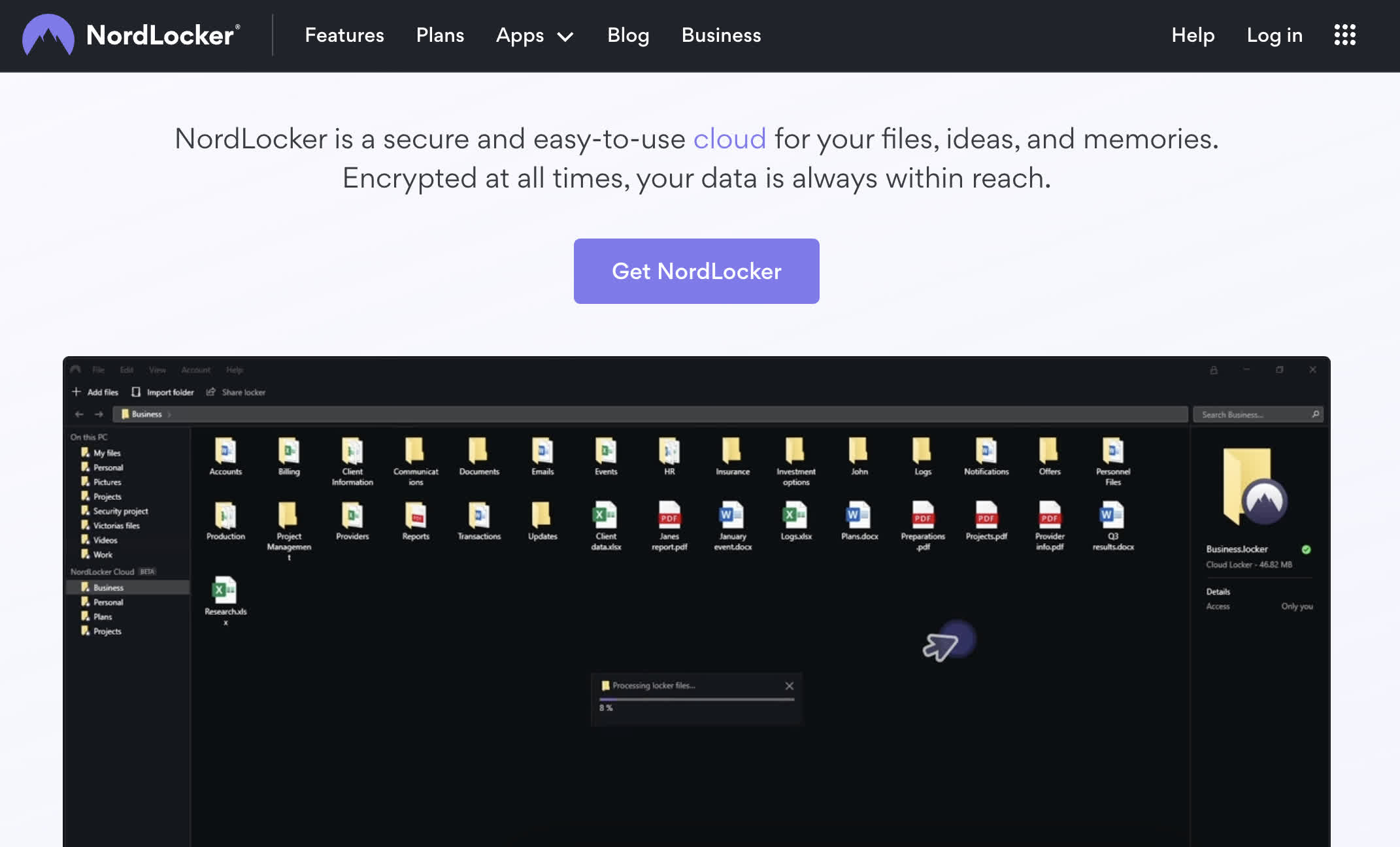Select Q3 results.docx file
Screen dimensions: 1400x847
tap(1113, 526)
